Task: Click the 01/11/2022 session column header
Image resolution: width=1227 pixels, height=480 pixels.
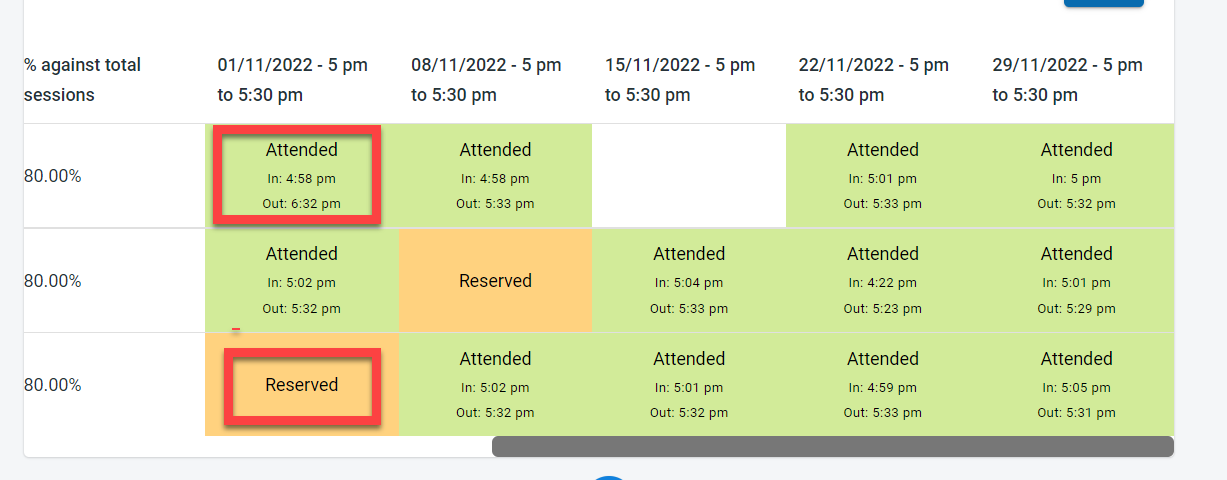Action: point(293,80)
